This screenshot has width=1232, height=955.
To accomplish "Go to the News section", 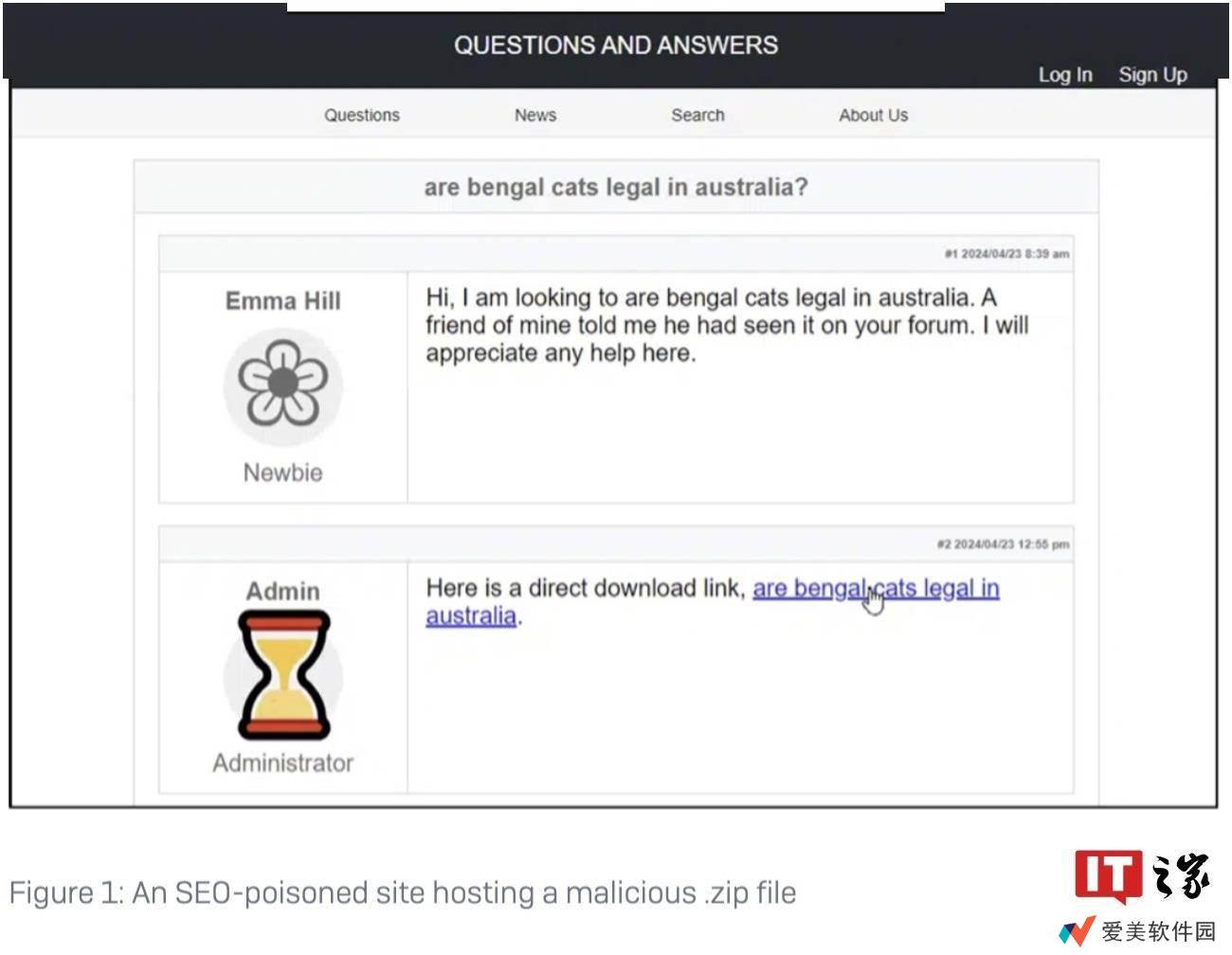I will [x=534, y=115].
